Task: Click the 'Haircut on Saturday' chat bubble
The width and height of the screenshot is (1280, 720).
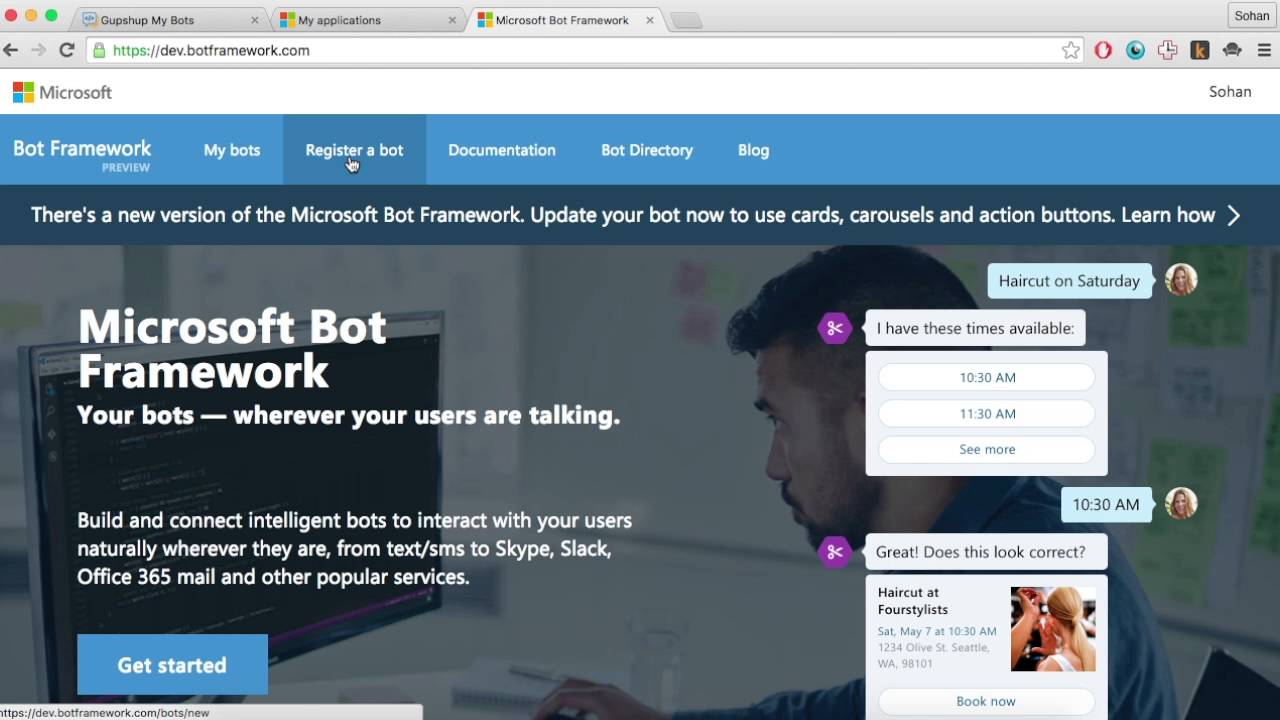Action: click(1069, 281)
